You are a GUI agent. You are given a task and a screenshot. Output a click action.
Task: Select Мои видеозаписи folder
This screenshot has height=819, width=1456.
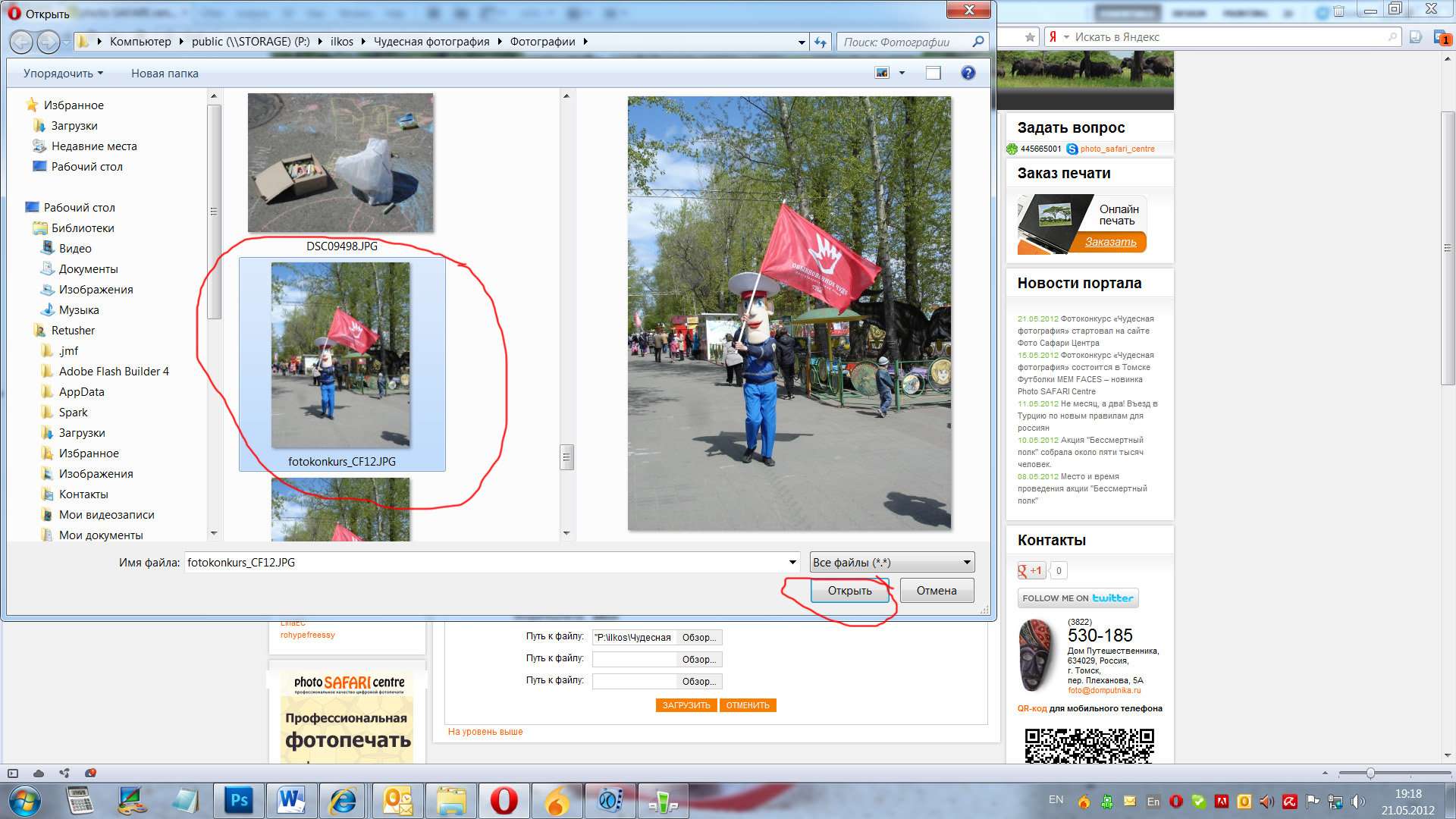[x=106, y=515]
